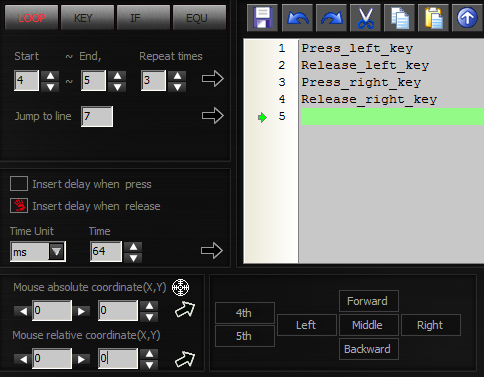Decrease absolute Y coordinate
The width and height of the screenshot is (484, 377).
point(149,317)
